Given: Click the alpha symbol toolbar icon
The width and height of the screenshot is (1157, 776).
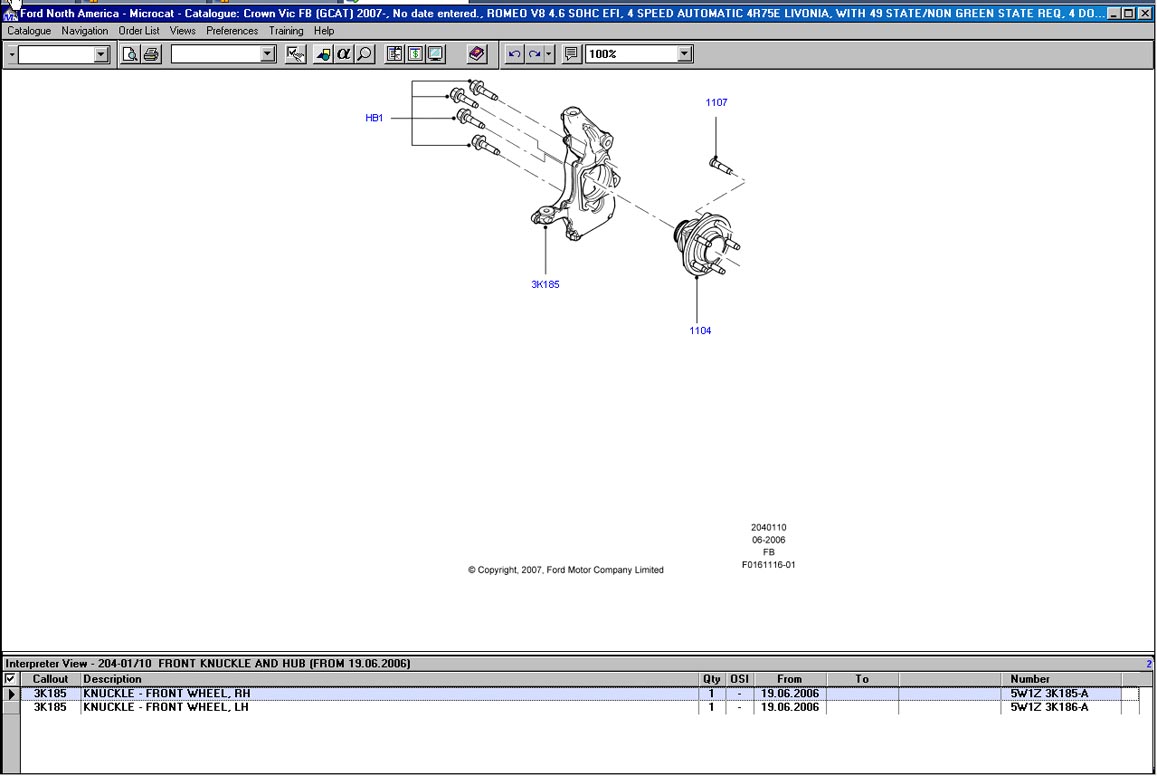Looking at the screenshot, I should point(344,54).
